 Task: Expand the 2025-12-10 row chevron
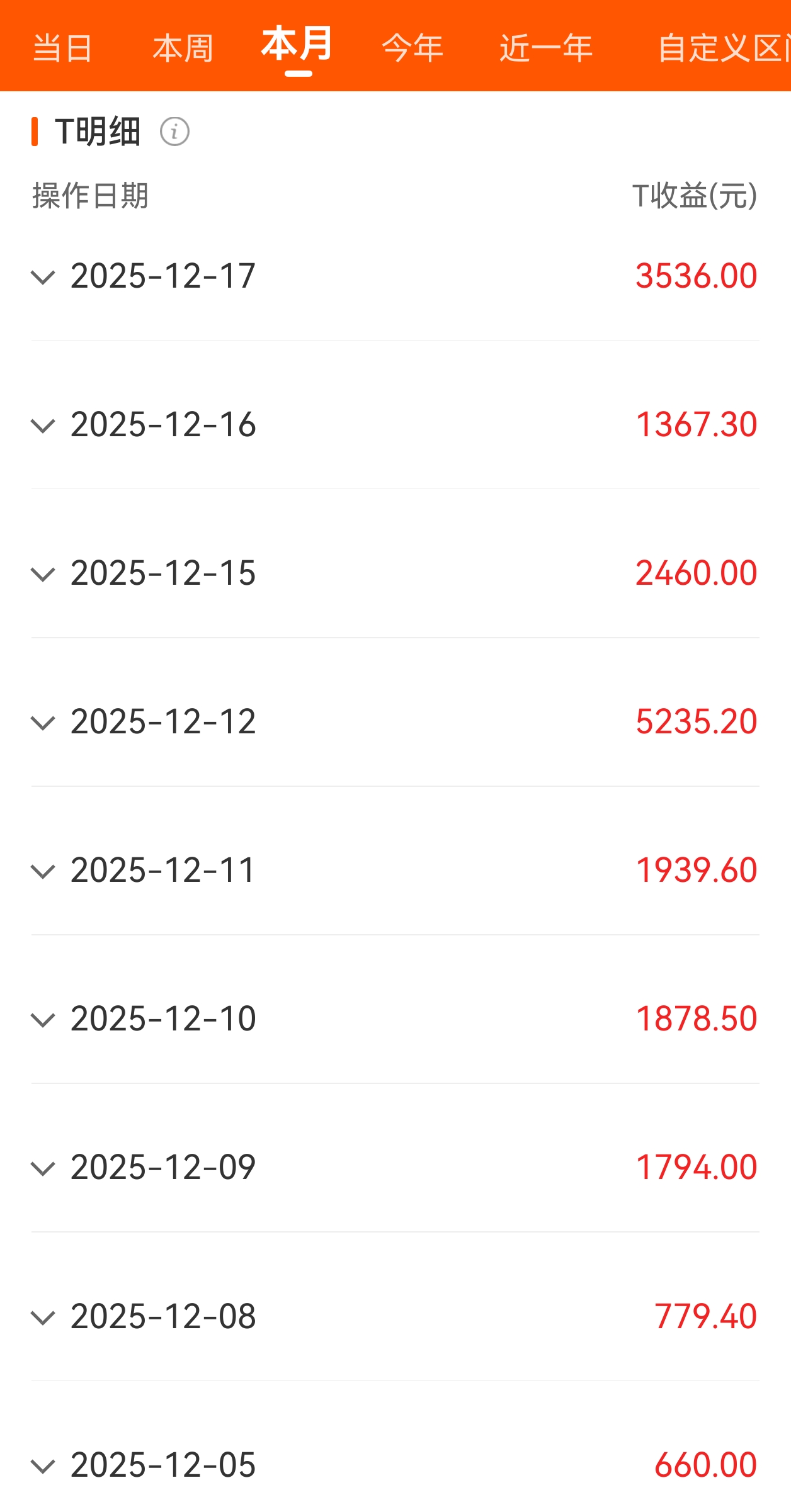click(43, 1020)
